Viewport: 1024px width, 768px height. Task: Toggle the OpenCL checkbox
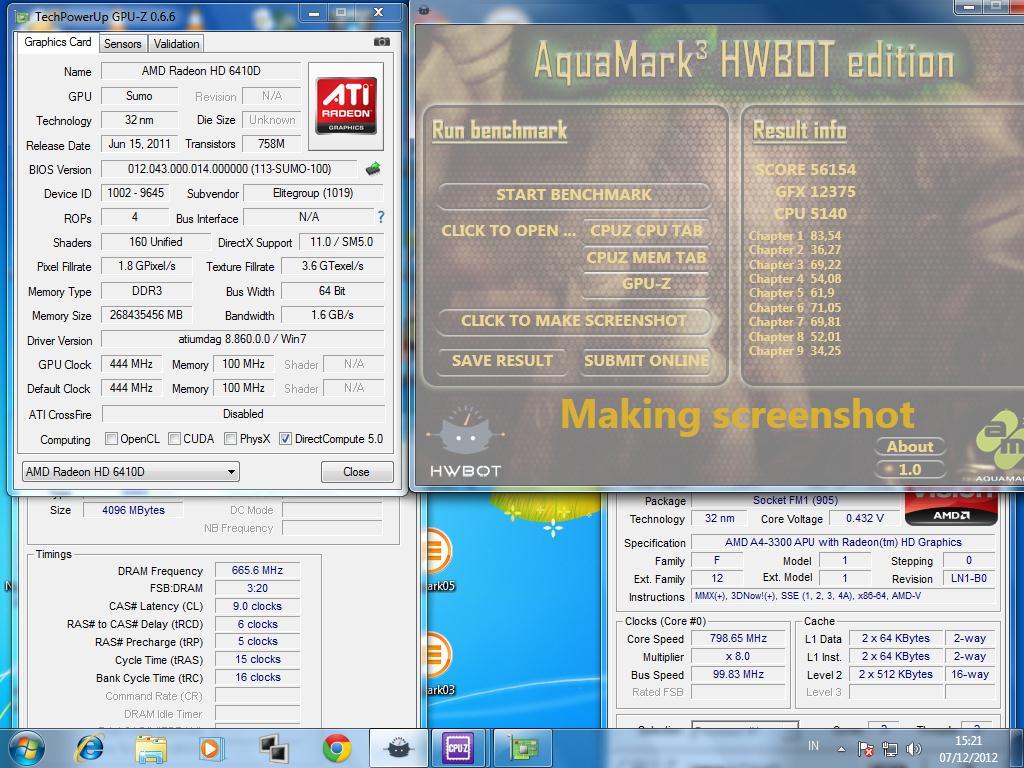click(x=112, y=439)
